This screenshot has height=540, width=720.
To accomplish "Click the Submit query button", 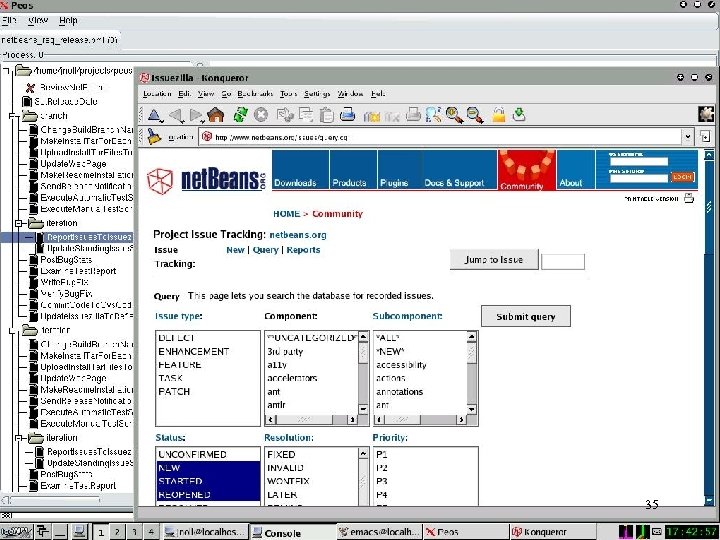I will [x=526, y=316].
